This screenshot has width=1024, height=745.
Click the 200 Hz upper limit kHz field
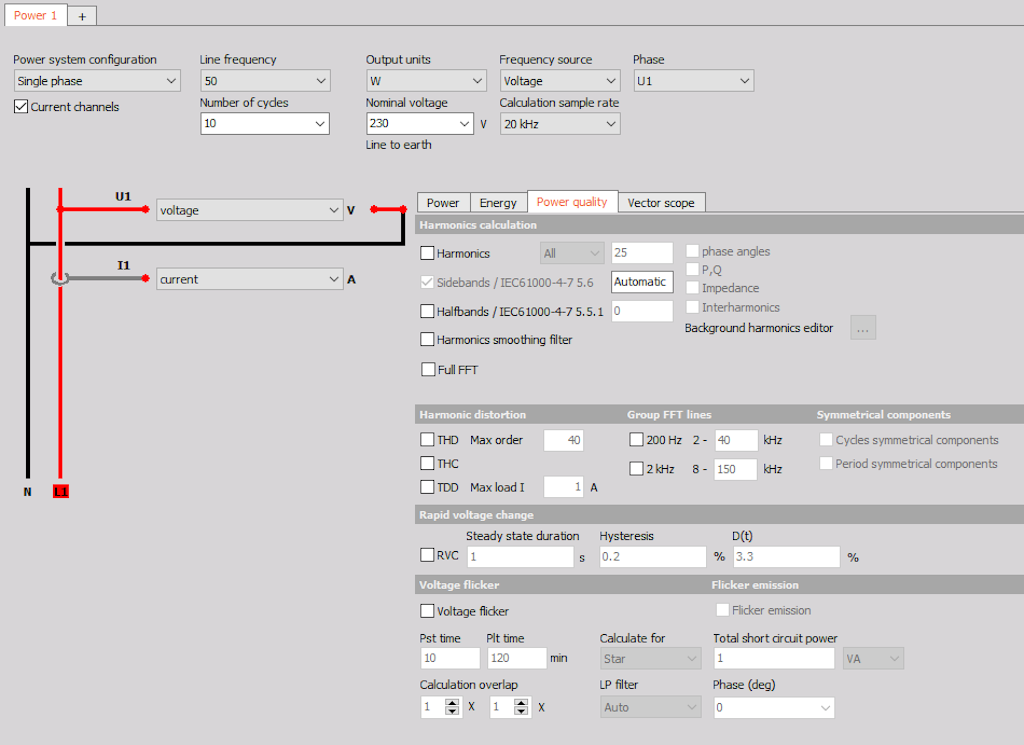click(x=735, y=440)
